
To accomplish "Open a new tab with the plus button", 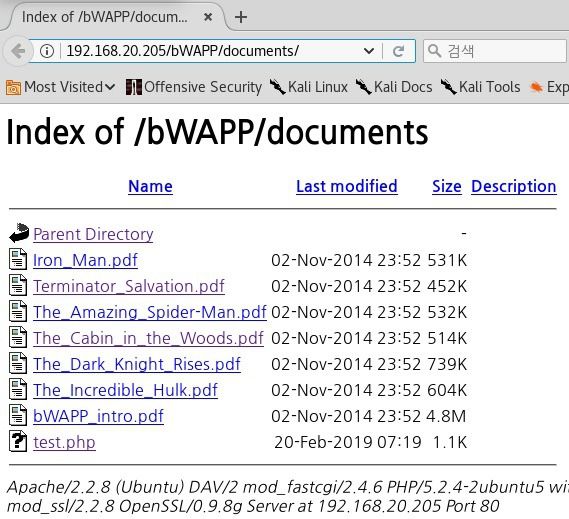I will tap(241, 17).
